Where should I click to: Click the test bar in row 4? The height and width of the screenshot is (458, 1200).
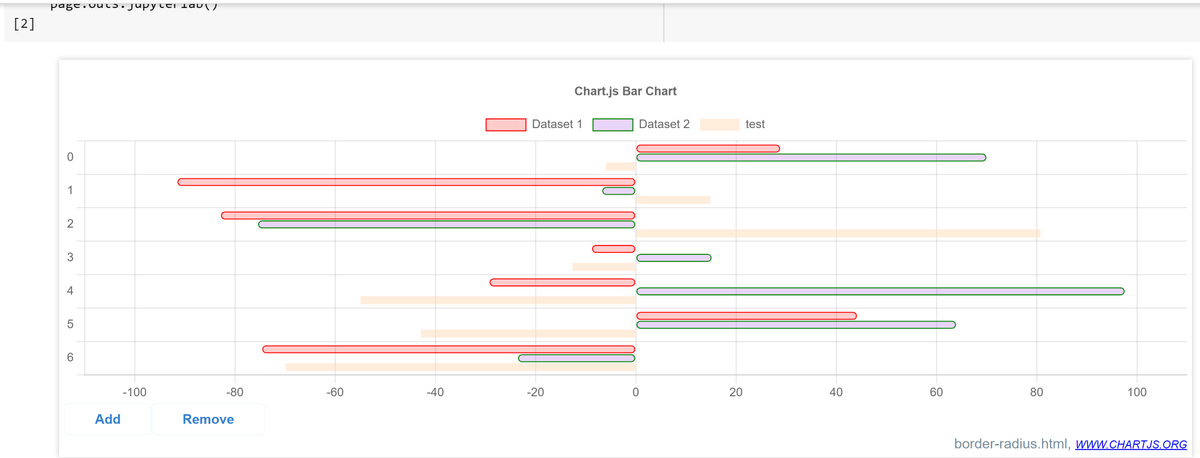pos(498,300)
